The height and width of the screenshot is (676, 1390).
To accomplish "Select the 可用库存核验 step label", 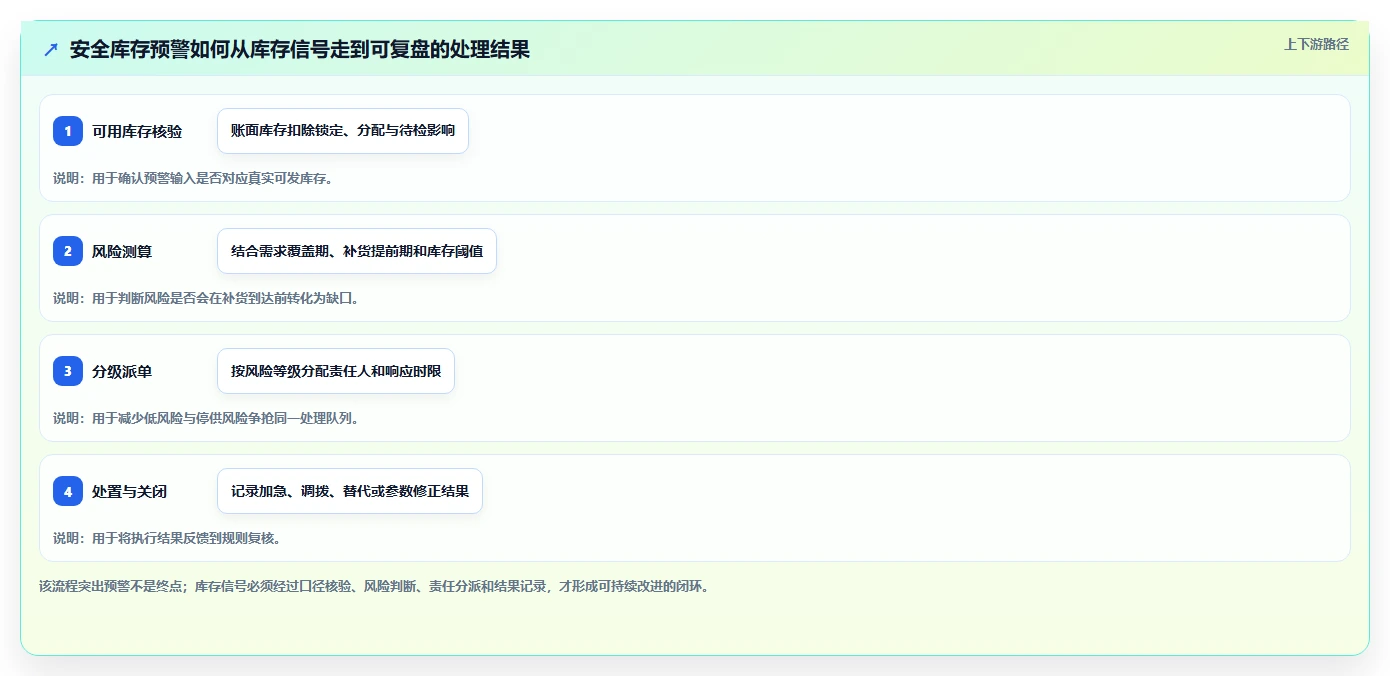I will point(137,131).
